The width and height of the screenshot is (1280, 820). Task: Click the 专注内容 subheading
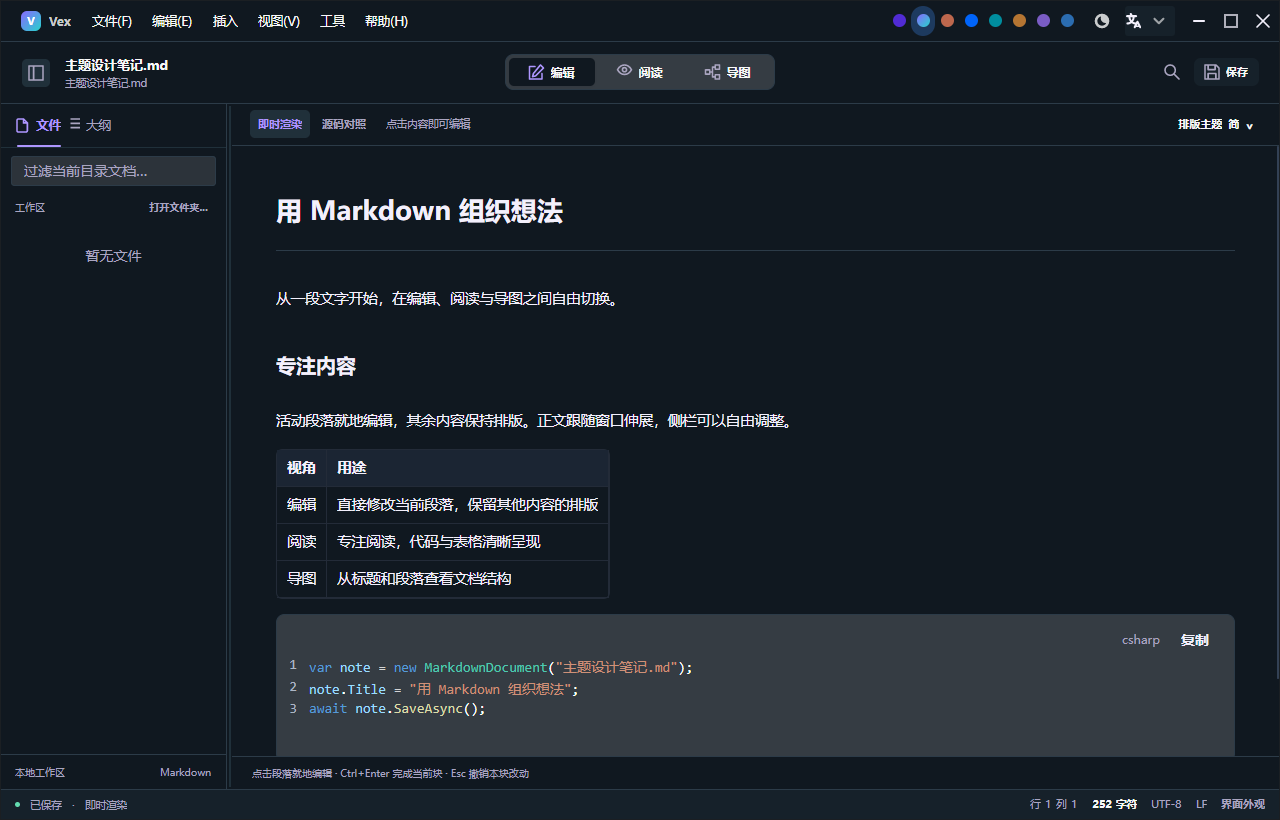tap(316, 367)
